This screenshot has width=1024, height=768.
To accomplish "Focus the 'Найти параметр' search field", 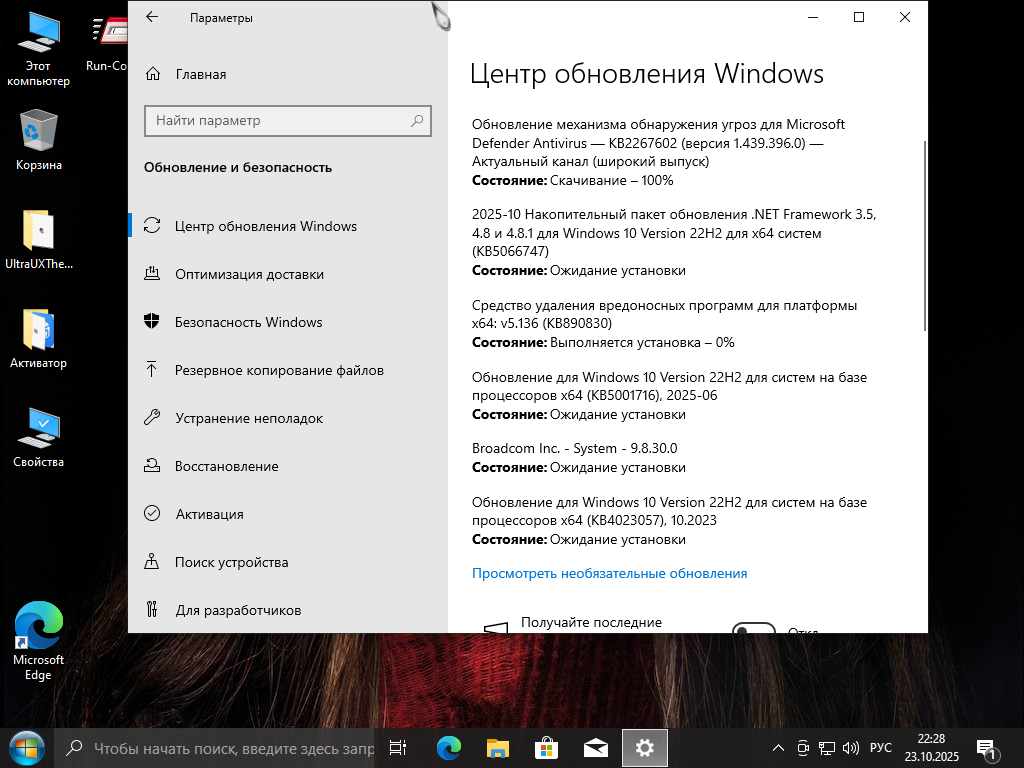I will click(280, 120).
